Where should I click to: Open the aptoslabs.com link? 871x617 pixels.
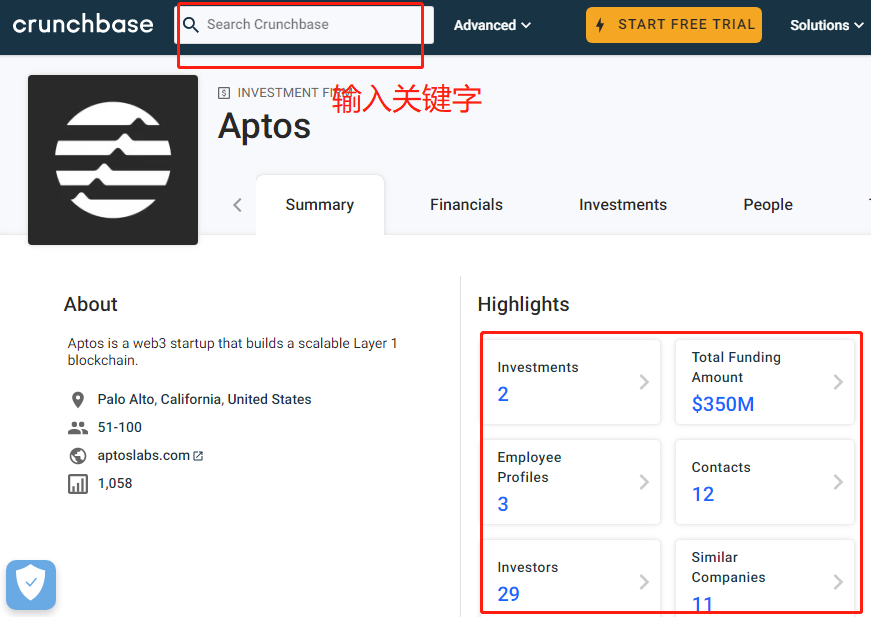pyautogui.click(x=144, y=455)
